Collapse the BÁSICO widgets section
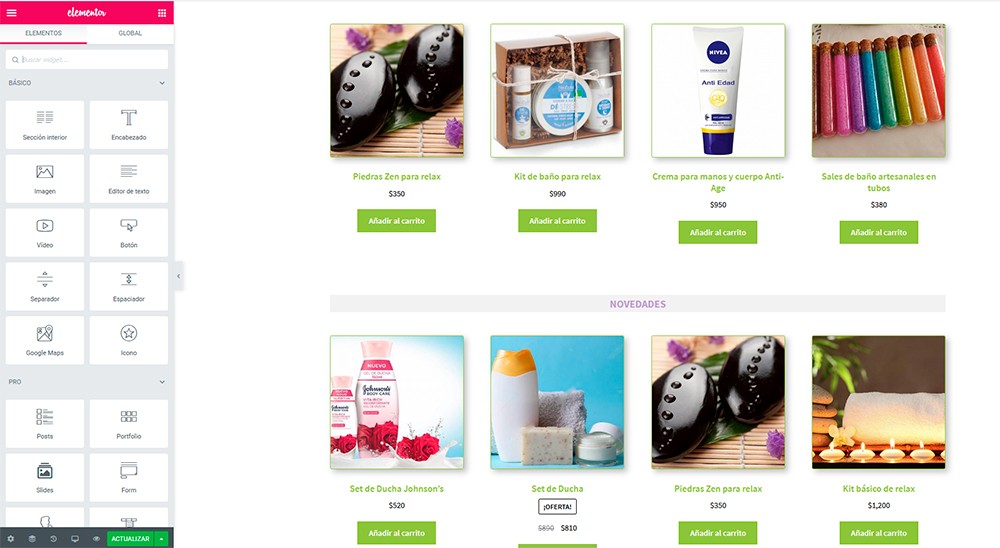Screen dimensions: 1000x548 (x=162, y=83)
